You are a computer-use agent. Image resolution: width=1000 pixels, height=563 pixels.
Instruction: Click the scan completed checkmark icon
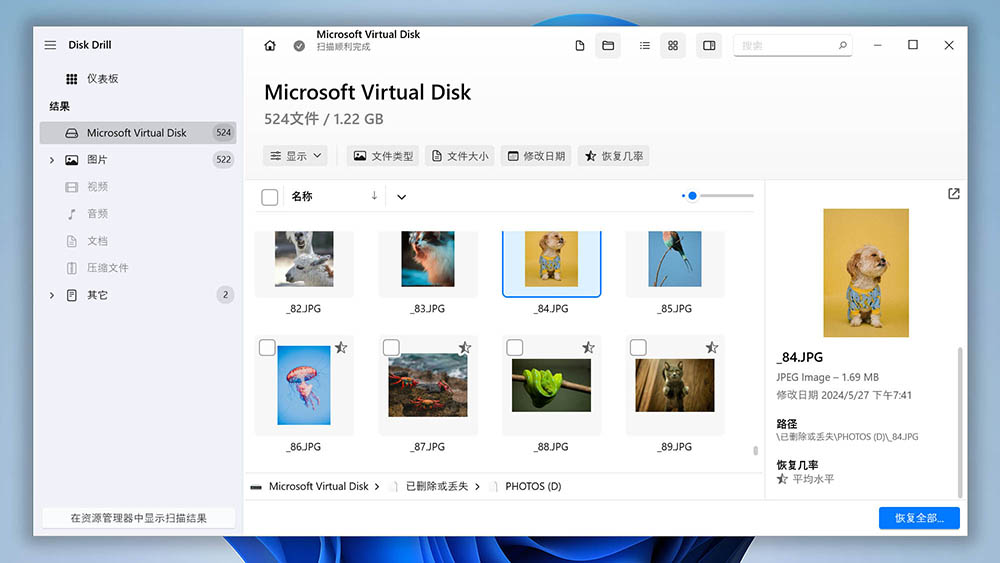(299, 46)
